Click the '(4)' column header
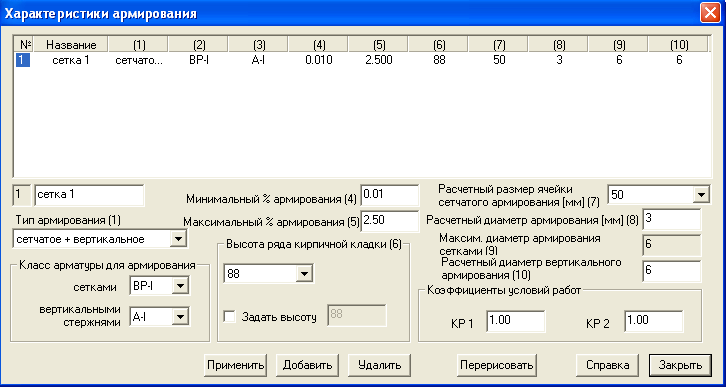 point(318,45)
